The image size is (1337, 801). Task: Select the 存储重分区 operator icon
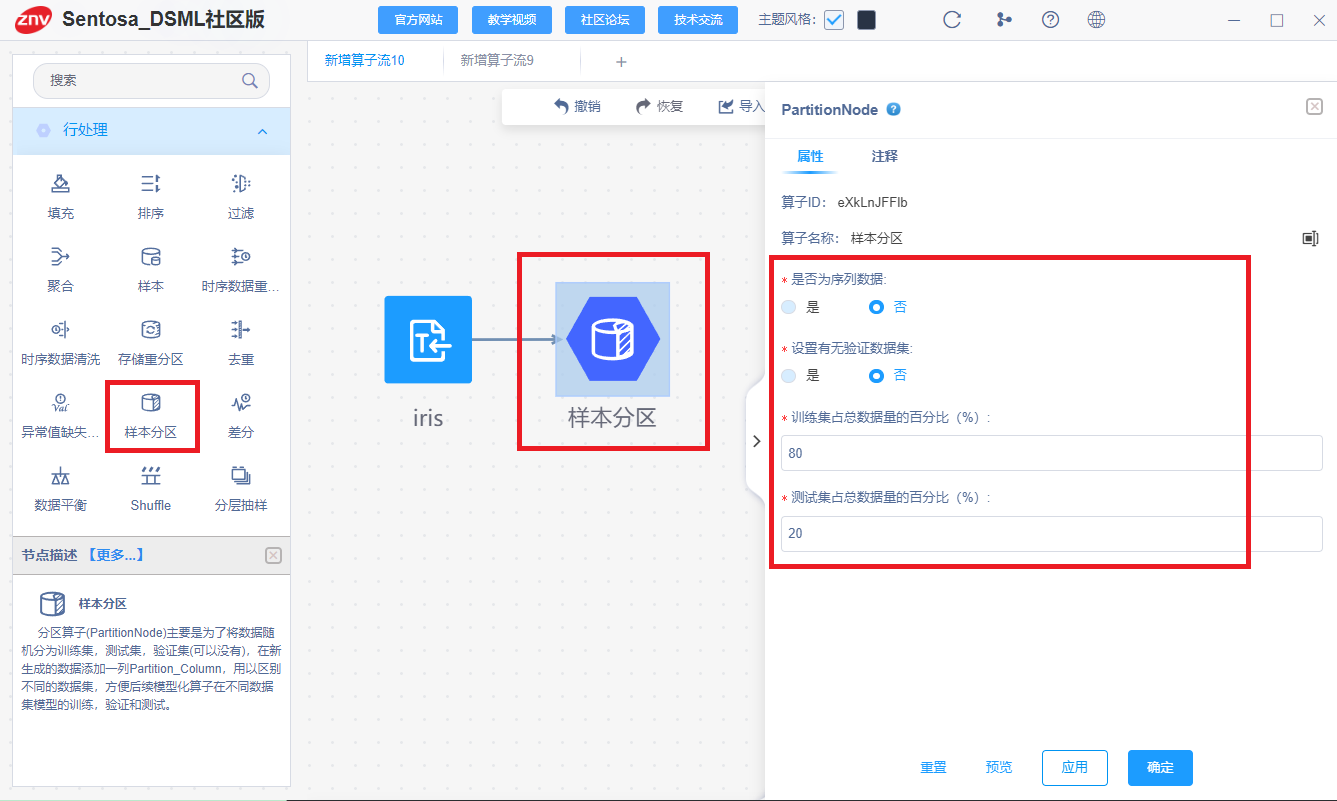tap(150, 329)
